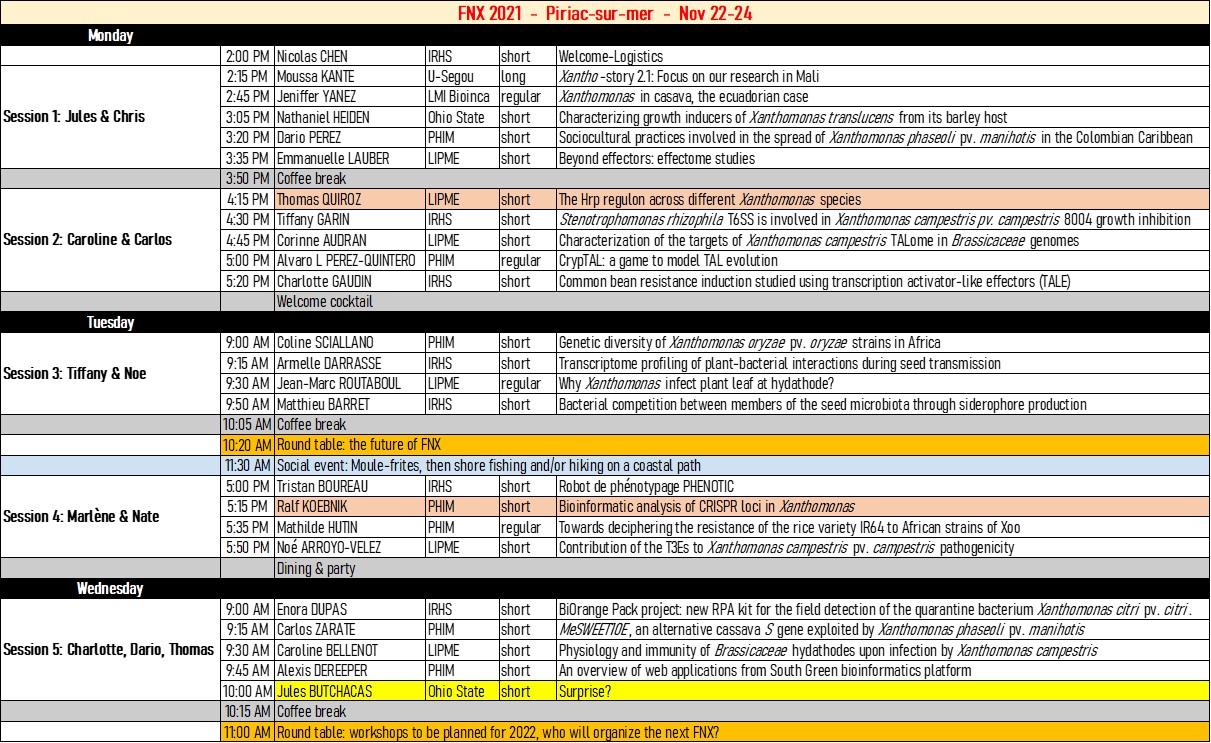Click the '2:00 PM' time cell

point(247,56)
